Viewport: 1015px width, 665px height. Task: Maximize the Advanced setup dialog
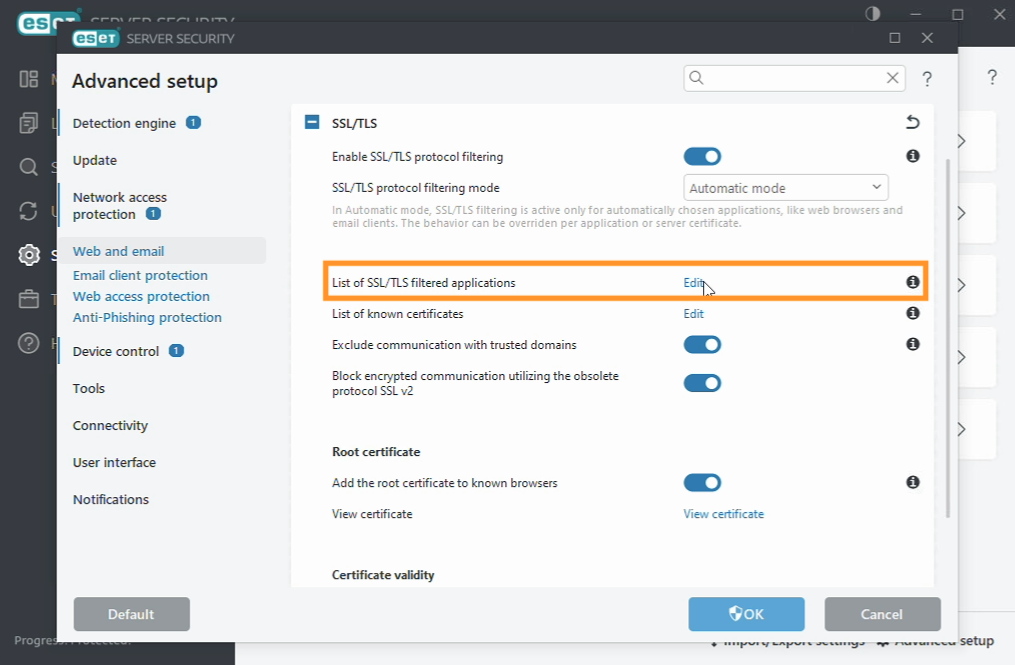click(x=895, y=38)
